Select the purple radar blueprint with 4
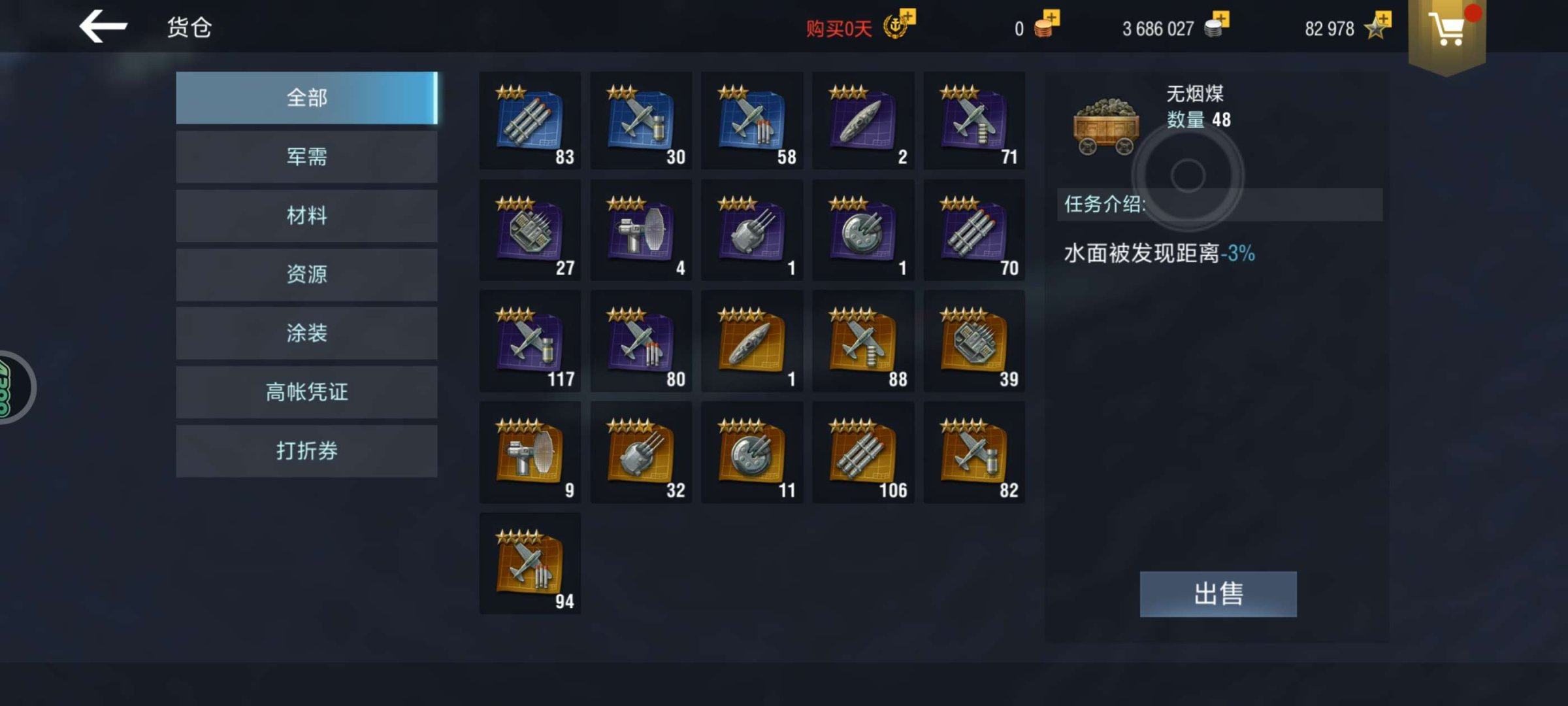1568x706 pixels. pos(641,231)
